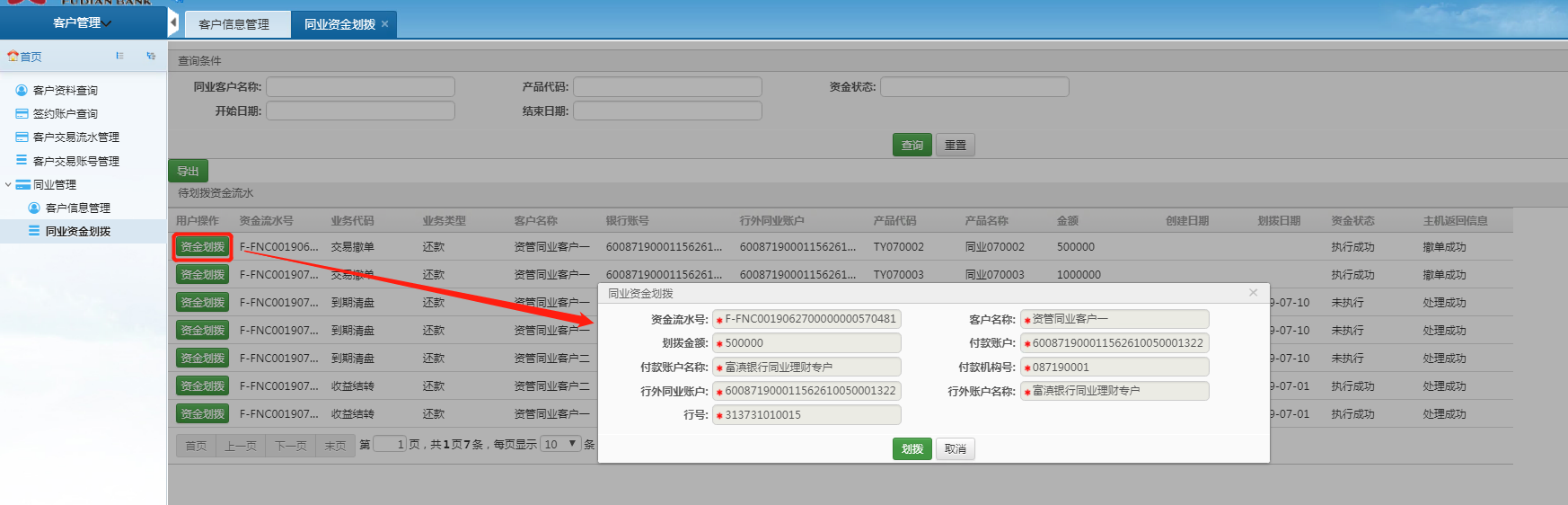Click the 开始日期 input field

point(360,111)
